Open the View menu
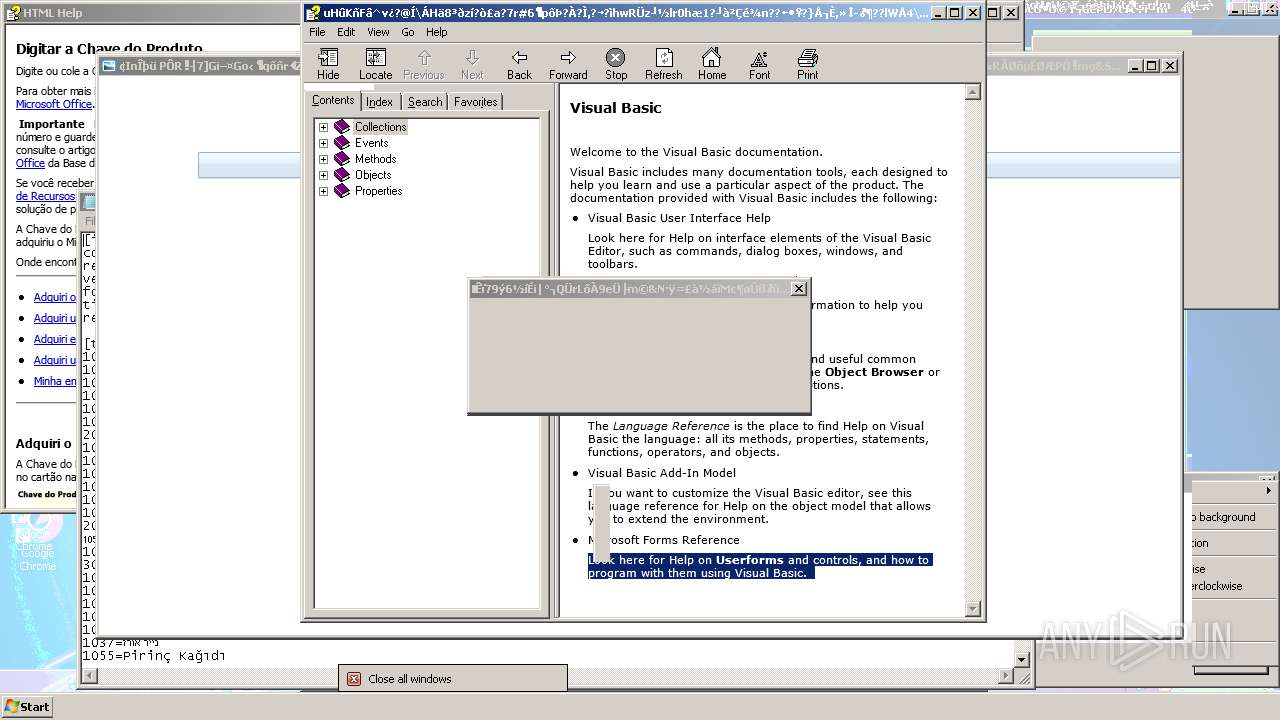This screenshot has width=1280, height=720. pos(378,32)
